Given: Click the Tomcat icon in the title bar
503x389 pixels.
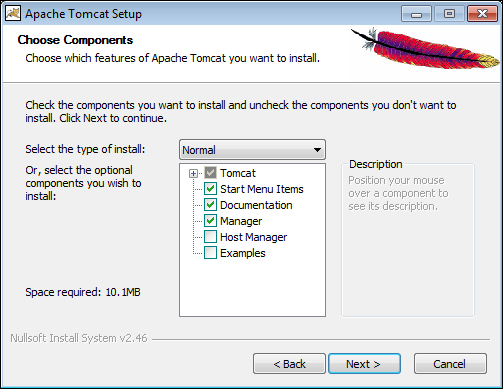Looking at the screenshot, I should pyautogui.click(x=13, y=14).
